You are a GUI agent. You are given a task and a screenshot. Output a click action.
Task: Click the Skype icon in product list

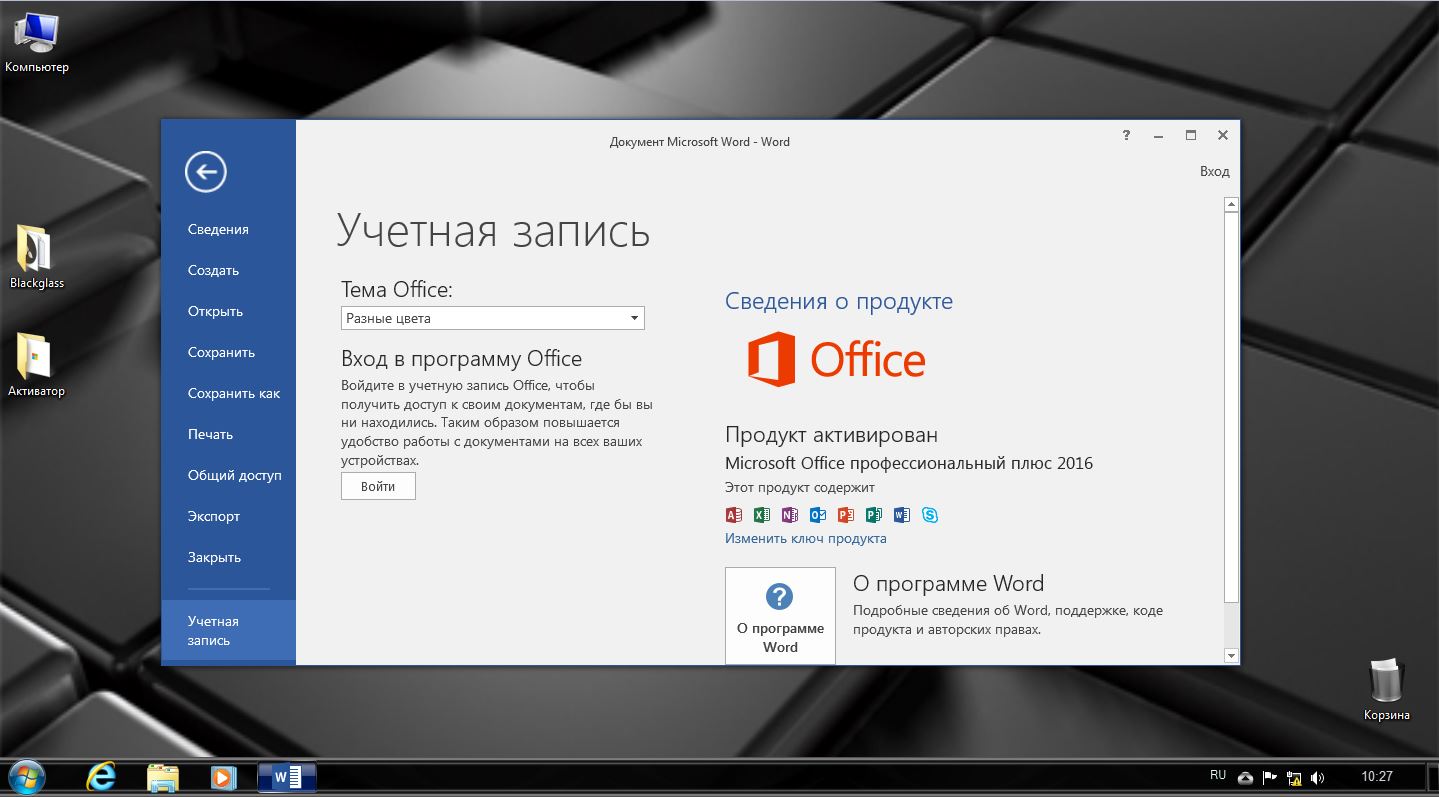pos(930,515)
